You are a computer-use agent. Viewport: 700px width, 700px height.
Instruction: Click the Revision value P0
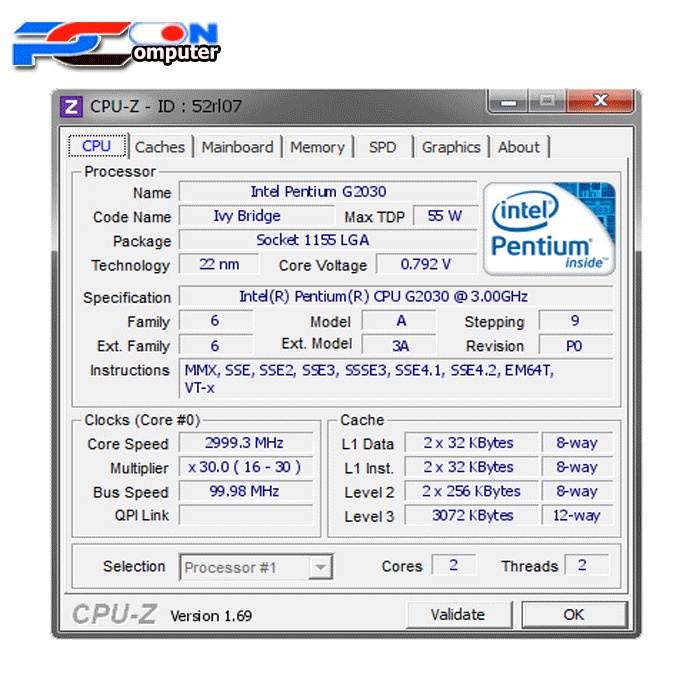(x=576, y=346)
